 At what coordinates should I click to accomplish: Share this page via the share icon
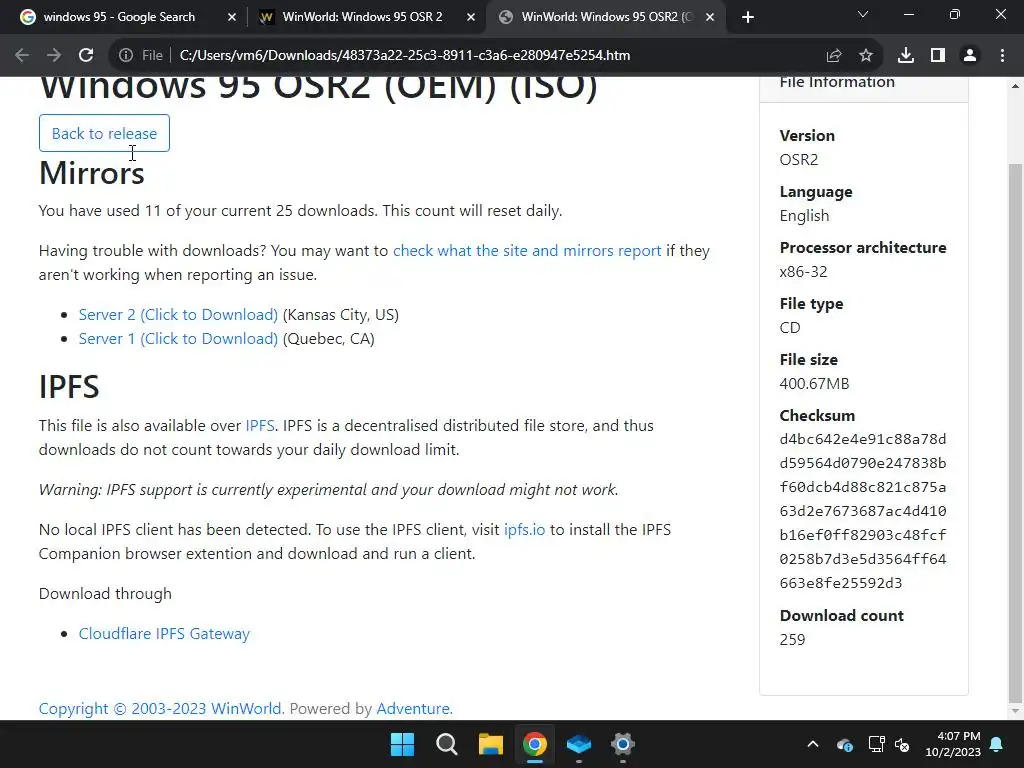[x=833, y=56]
